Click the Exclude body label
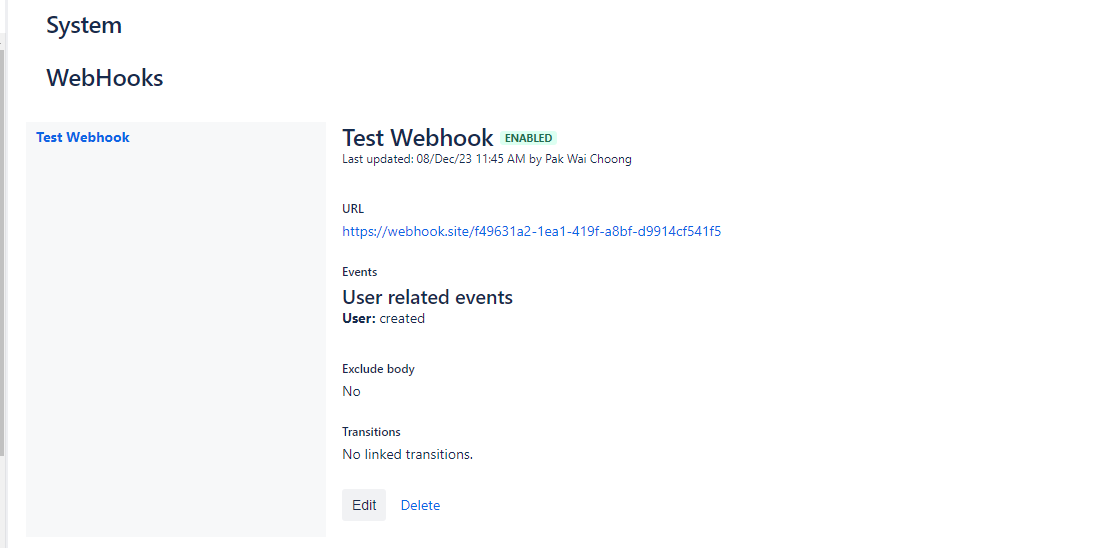 coord(378,369)
